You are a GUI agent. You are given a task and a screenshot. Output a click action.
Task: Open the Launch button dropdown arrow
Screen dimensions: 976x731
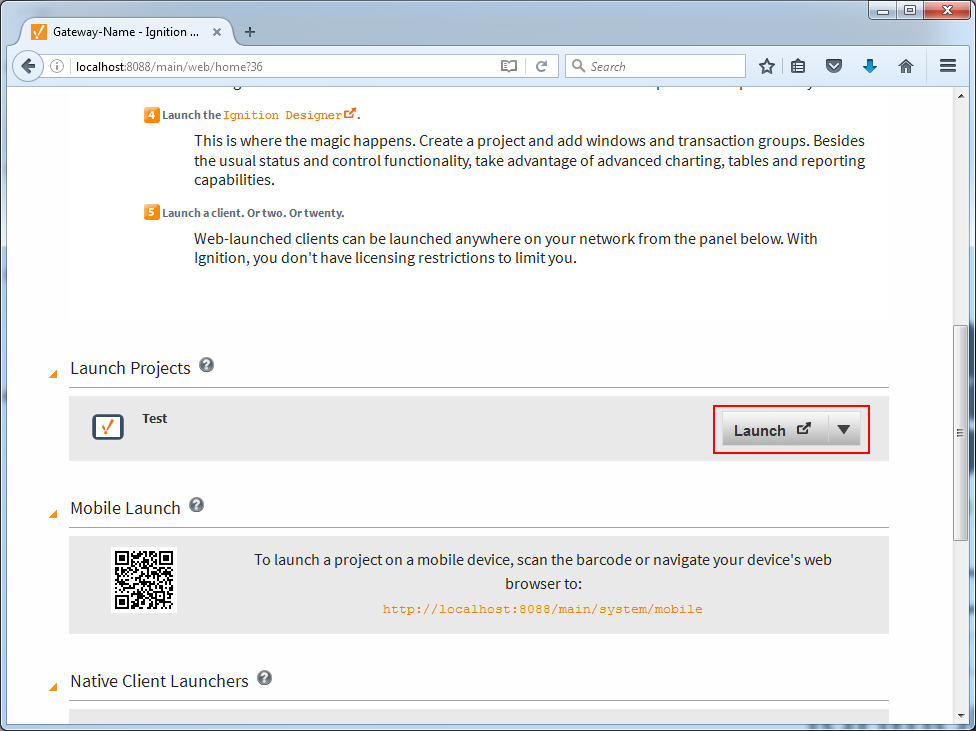(845, 429)
